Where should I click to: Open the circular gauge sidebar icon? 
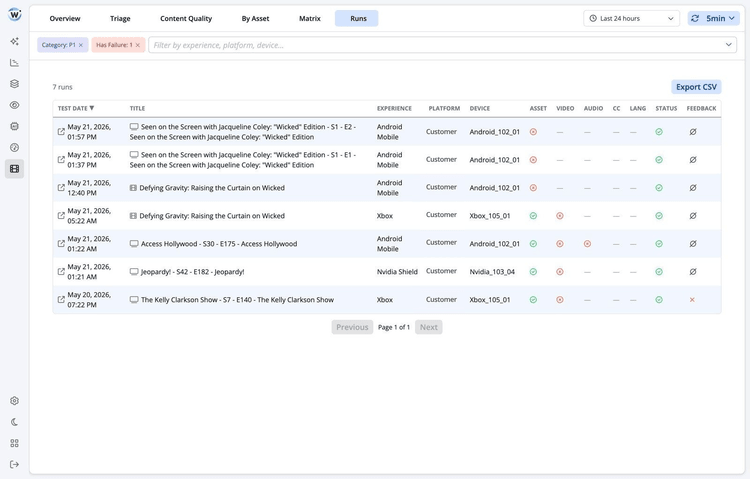click(14, 147)
